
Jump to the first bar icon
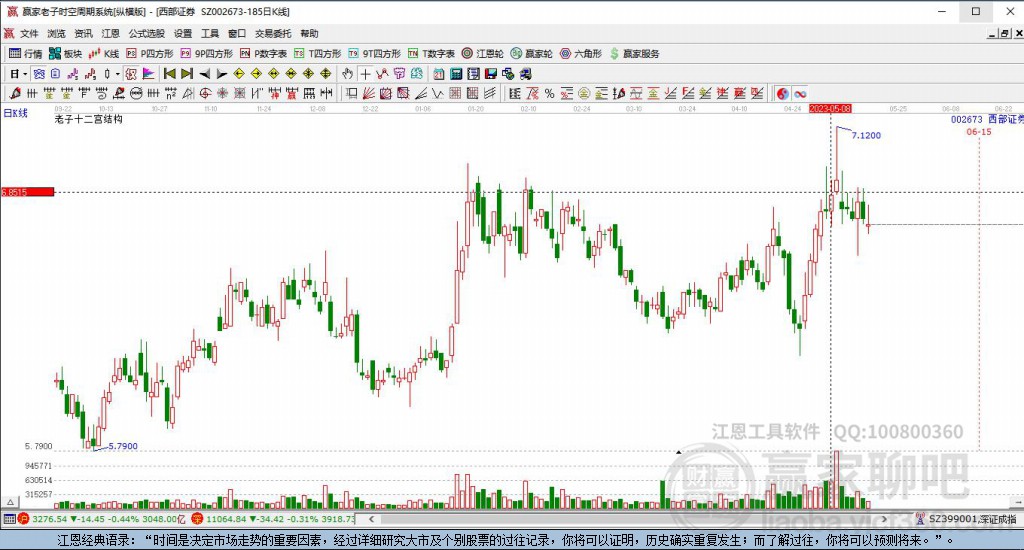coord(170,74)
